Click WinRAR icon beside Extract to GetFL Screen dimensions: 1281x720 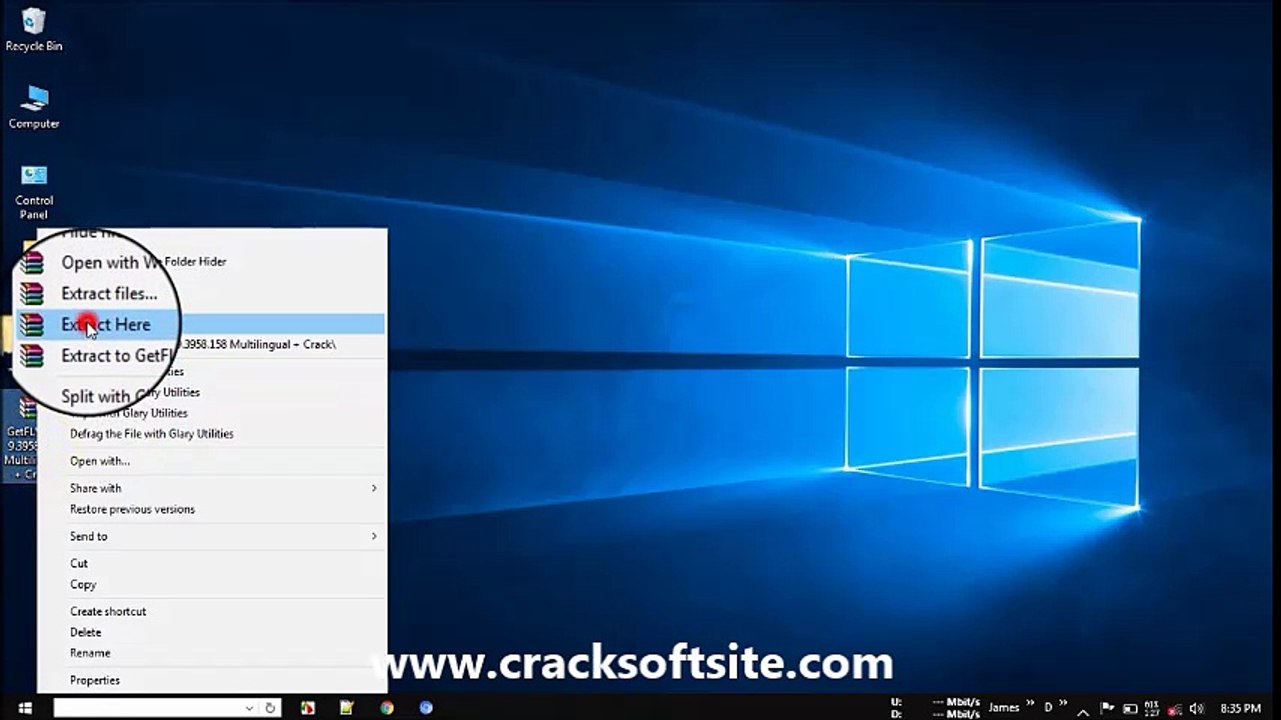[x=32, y=355]
